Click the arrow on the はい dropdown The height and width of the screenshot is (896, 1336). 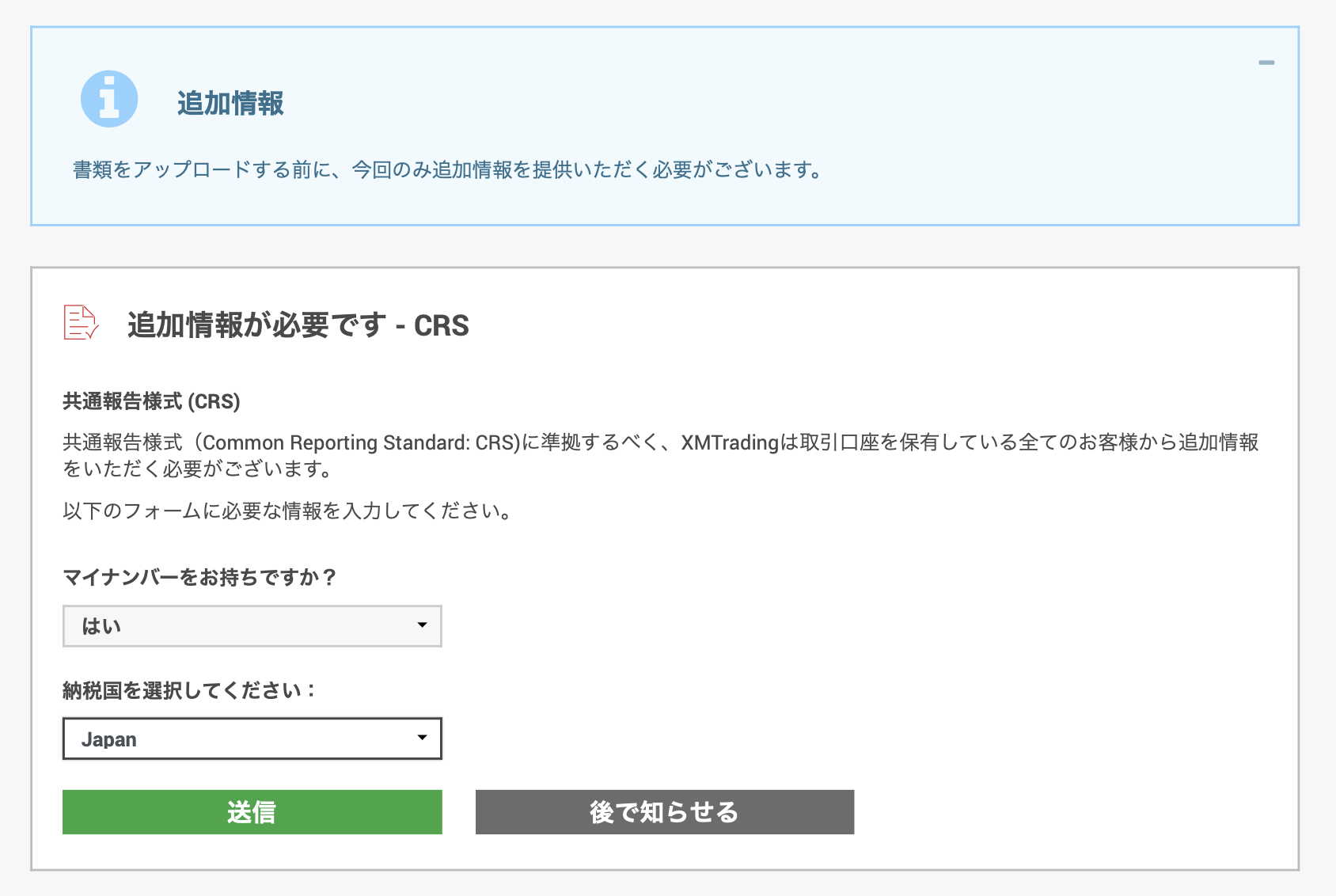pos(422,625)
